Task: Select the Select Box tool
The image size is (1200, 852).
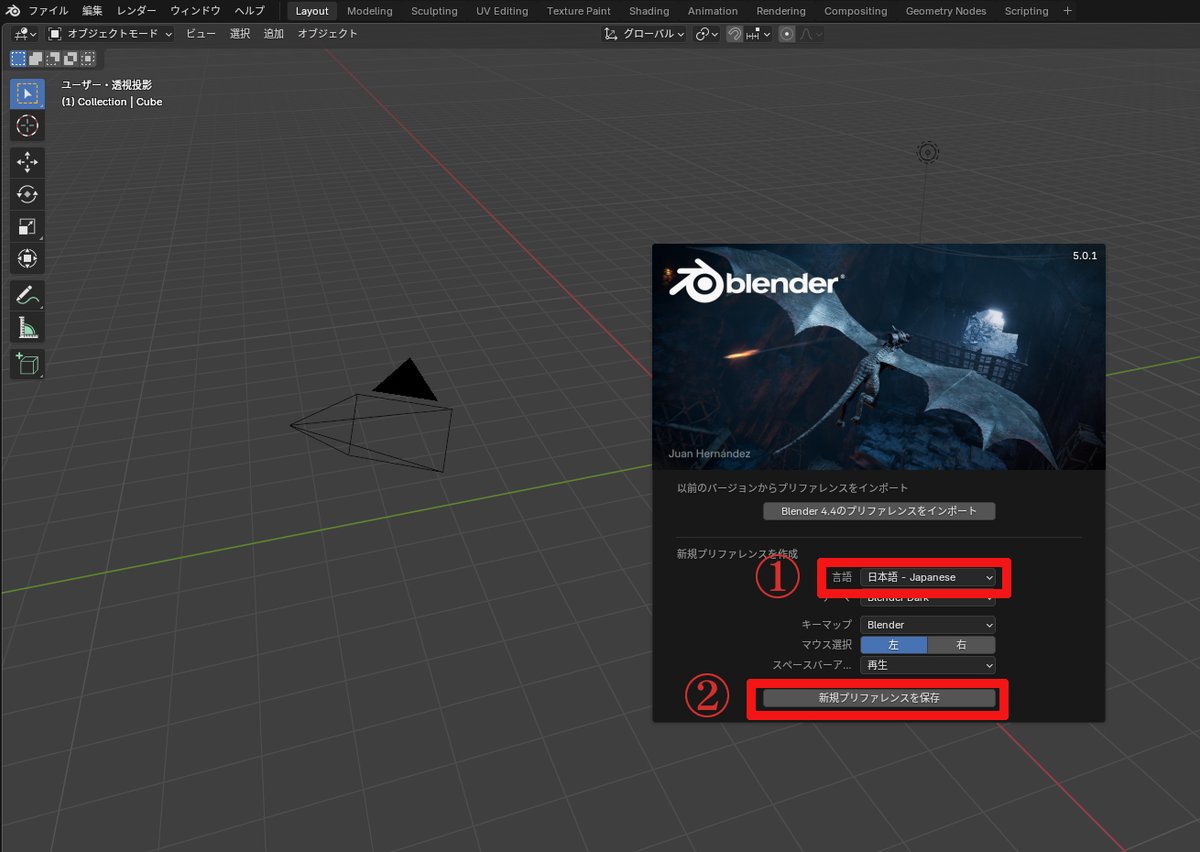Action: tap(27, 94)
